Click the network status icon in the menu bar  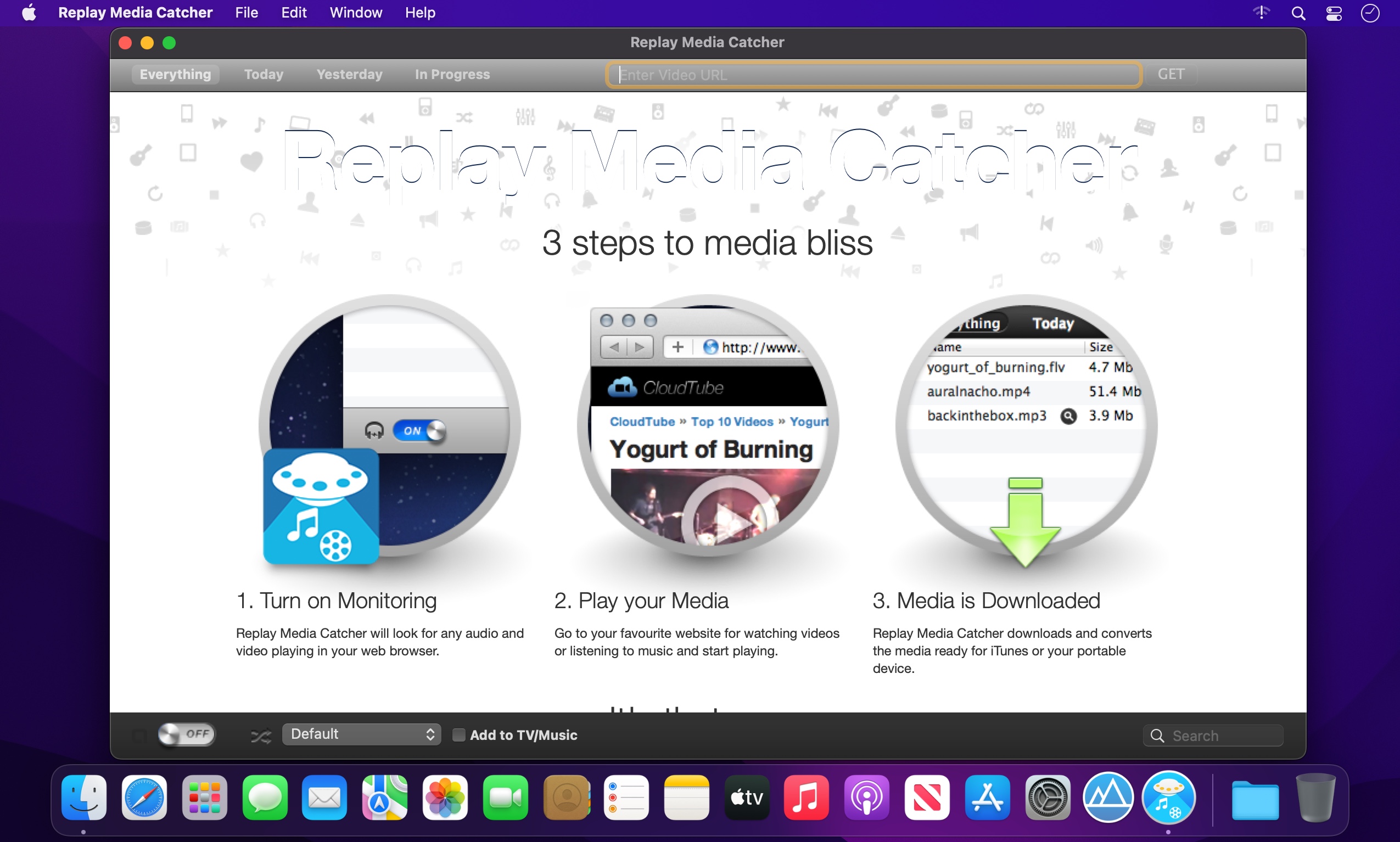coord(1262,13)
